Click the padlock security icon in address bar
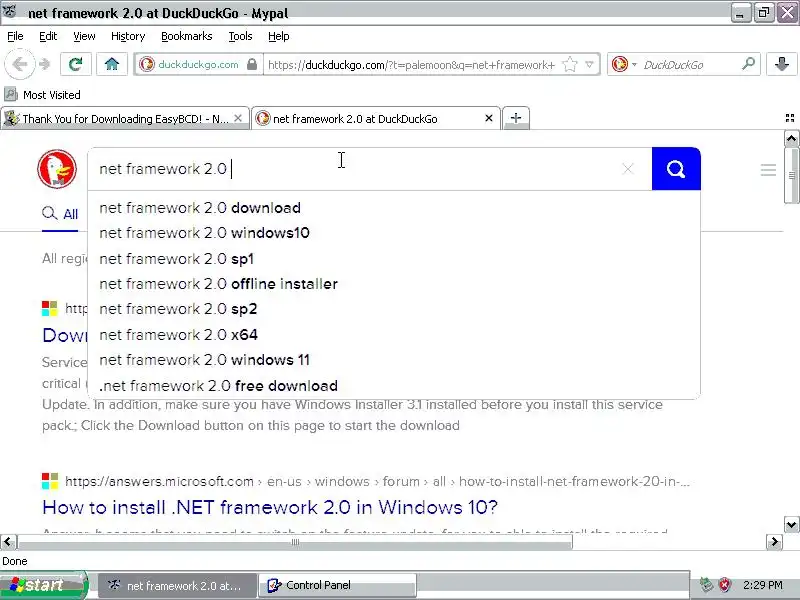This screenshot has height=600, width=800. [252, 64]
